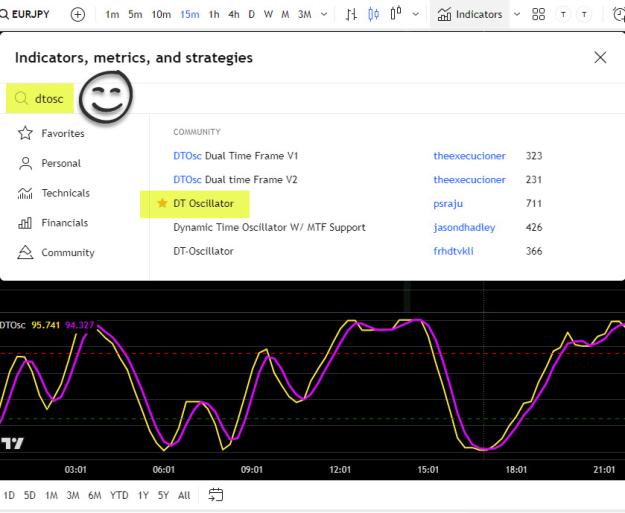The height and width of the screenshot is (513, 625).
Task: Set range to 1Y
Action: click(143, 495)
